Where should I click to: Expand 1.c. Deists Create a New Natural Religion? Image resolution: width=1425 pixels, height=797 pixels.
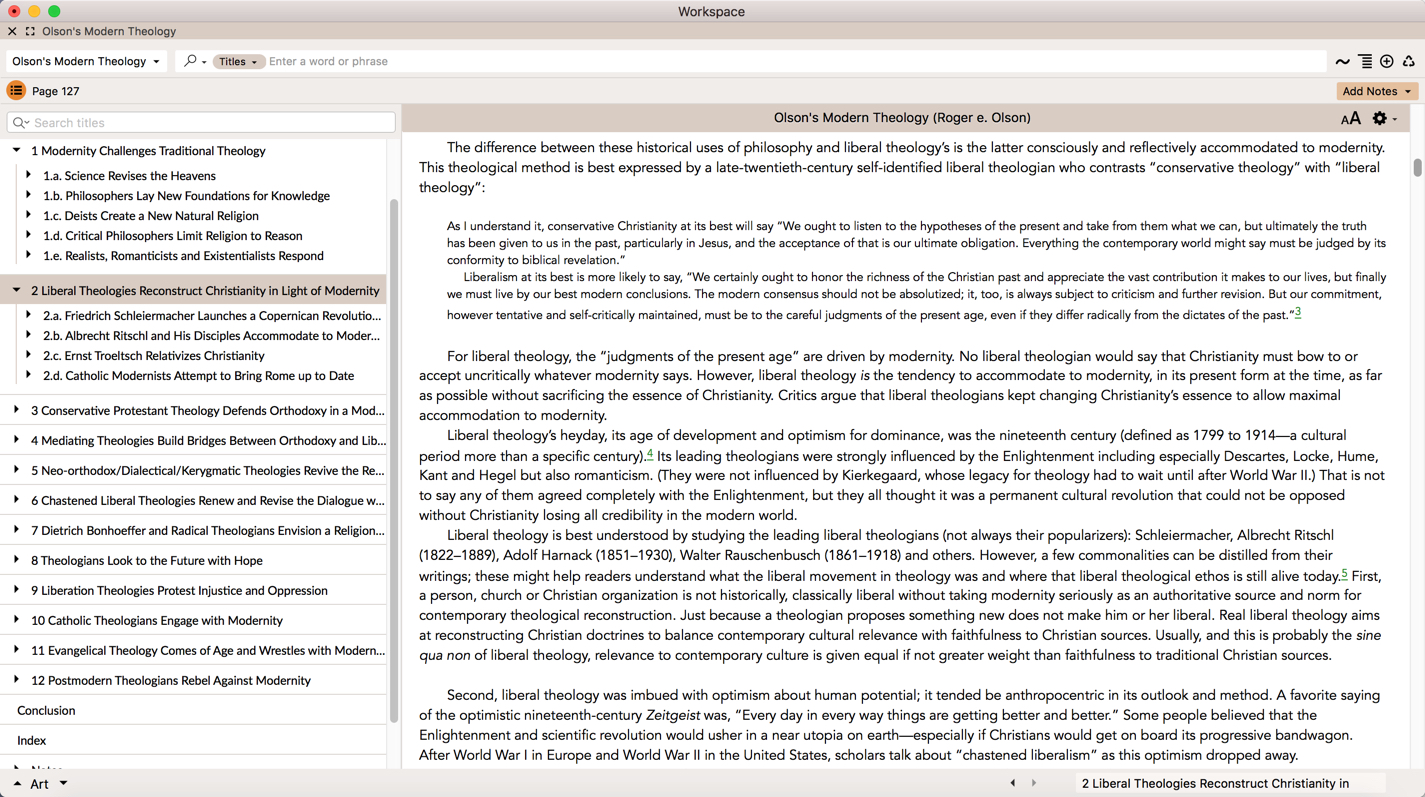pos(28,215)
